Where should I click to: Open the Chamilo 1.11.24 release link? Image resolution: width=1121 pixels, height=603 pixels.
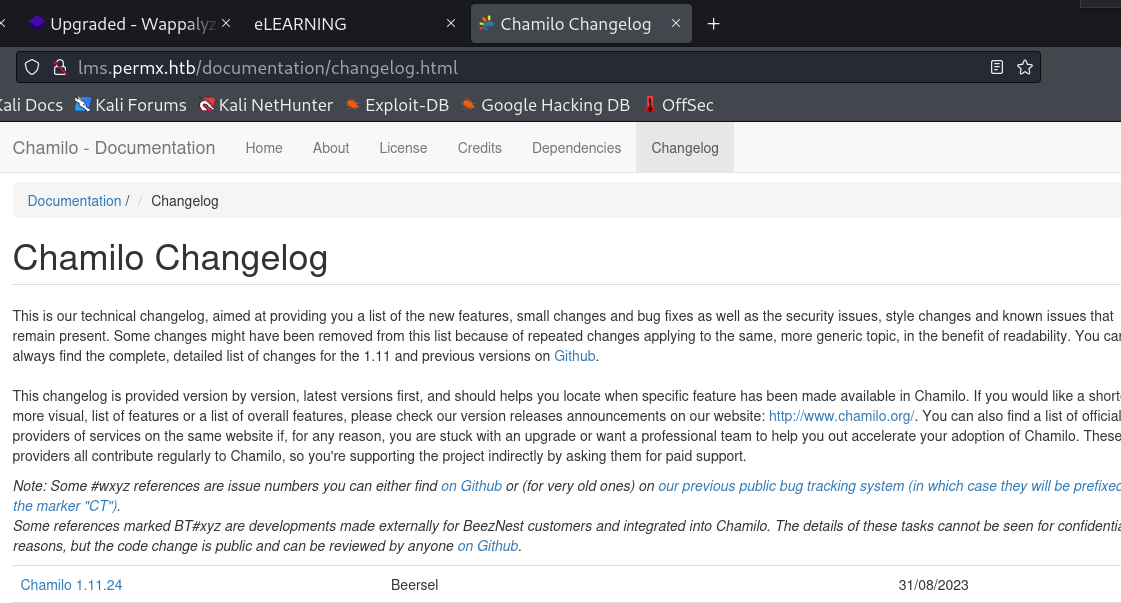(71, 585)
